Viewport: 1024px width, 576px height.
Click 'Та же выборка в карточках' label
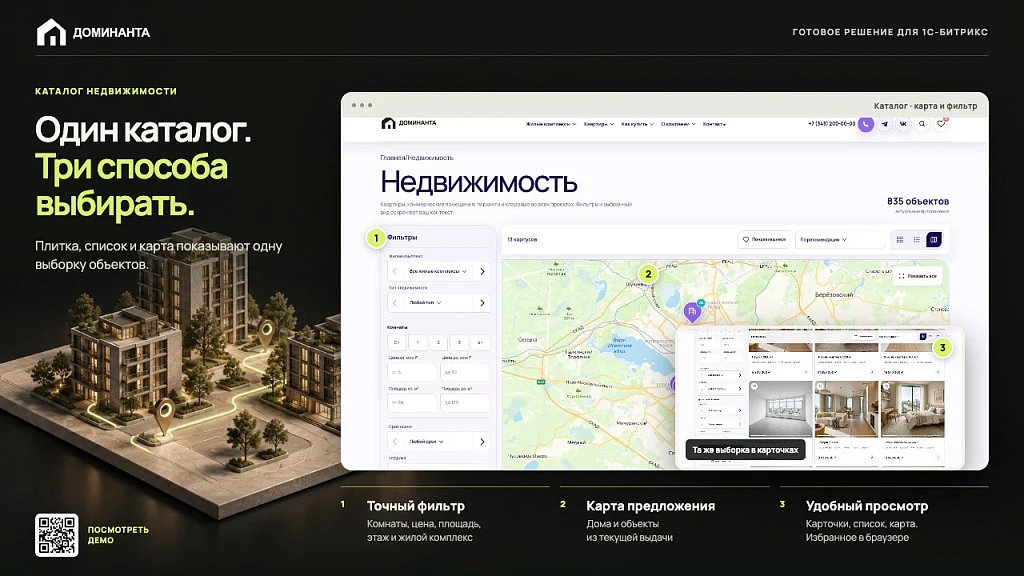[x=745, y=450]
